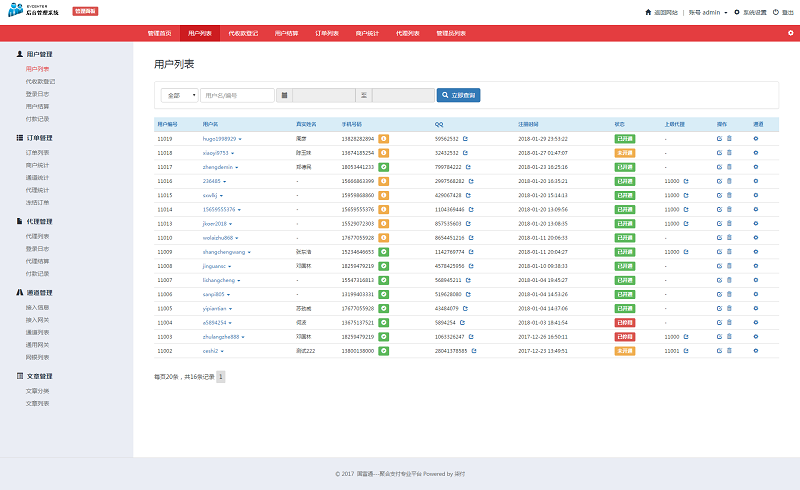Click the 立即查询 search button
Viewport: 800px width, 490px height.
point(459,95)
